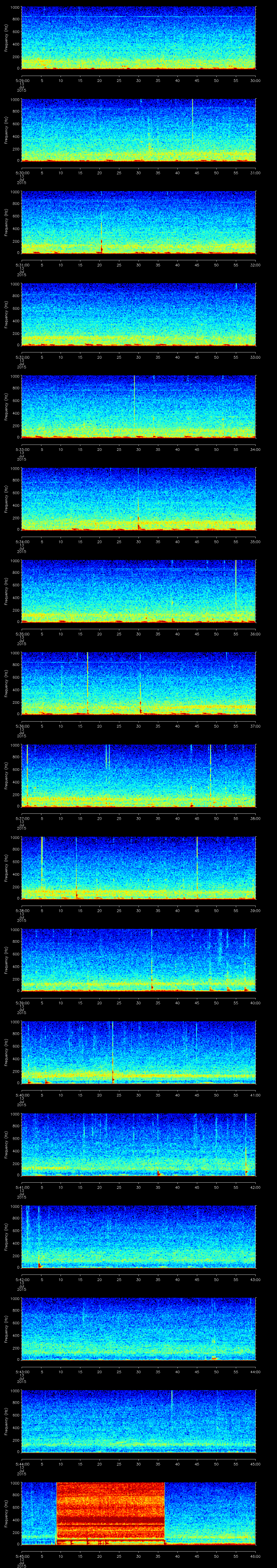
Task: Click the 44:00 end time label
Action: point(255,1371)
